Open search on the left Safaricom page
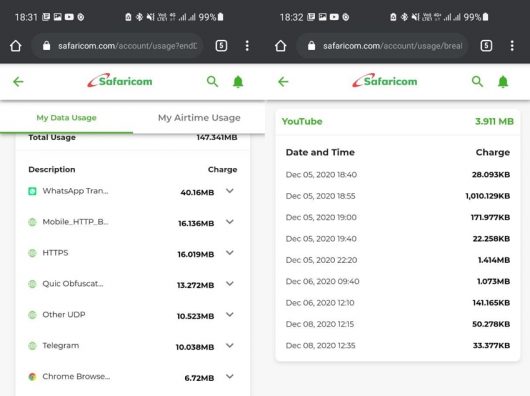This screenshot has height=396, width=530. (212, 81)
